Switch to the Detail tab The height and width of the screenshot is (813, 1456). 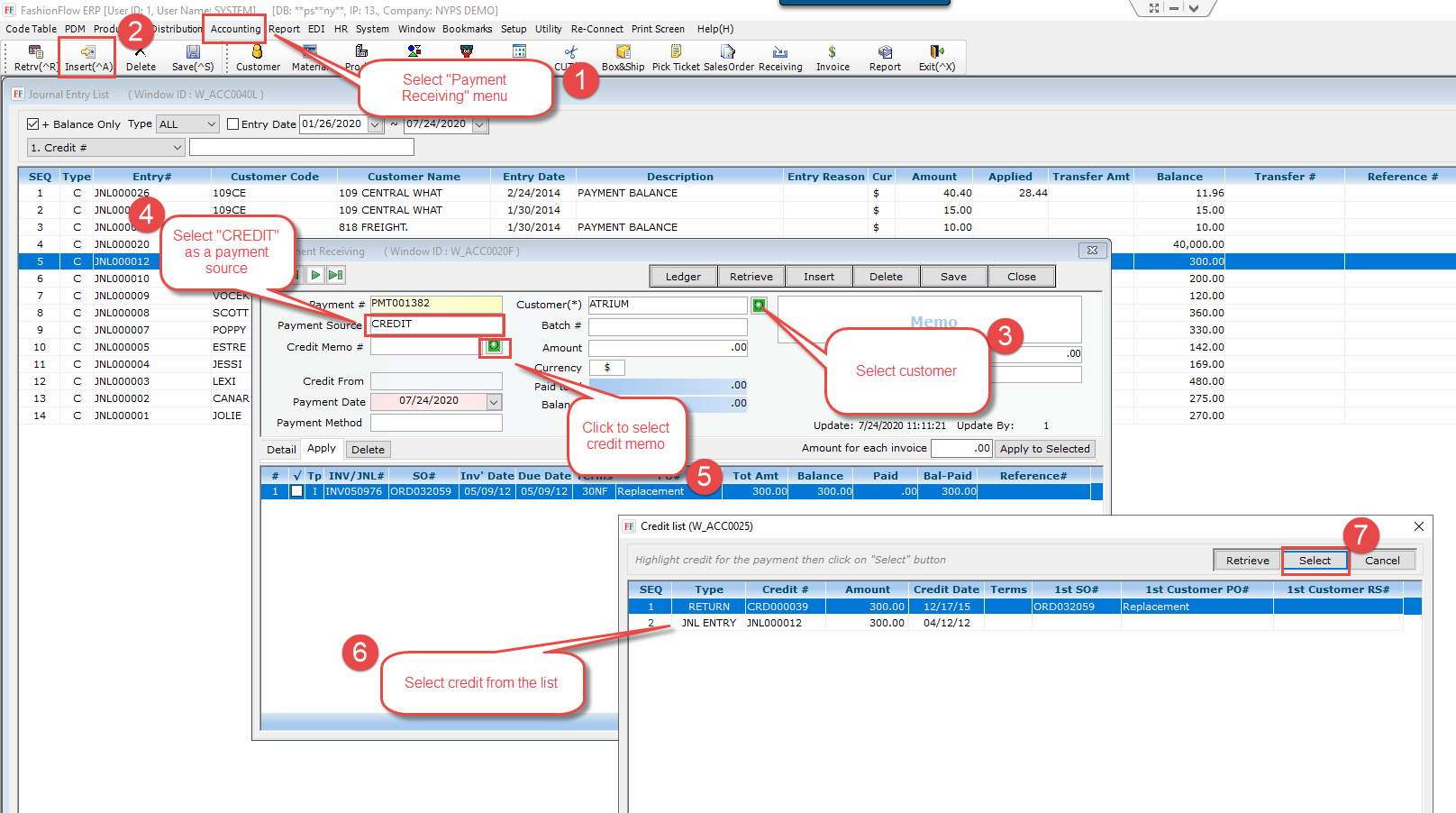click(x=281, y=449)
